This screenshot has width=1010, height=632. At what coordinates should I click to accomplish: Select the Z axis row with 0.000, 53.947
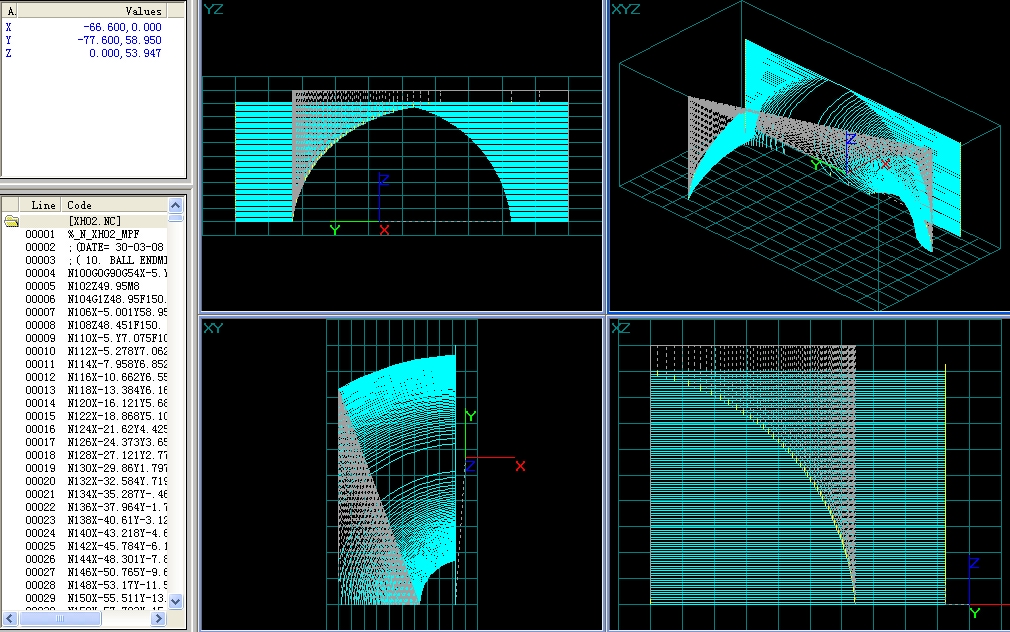click(x=84, y=53)
